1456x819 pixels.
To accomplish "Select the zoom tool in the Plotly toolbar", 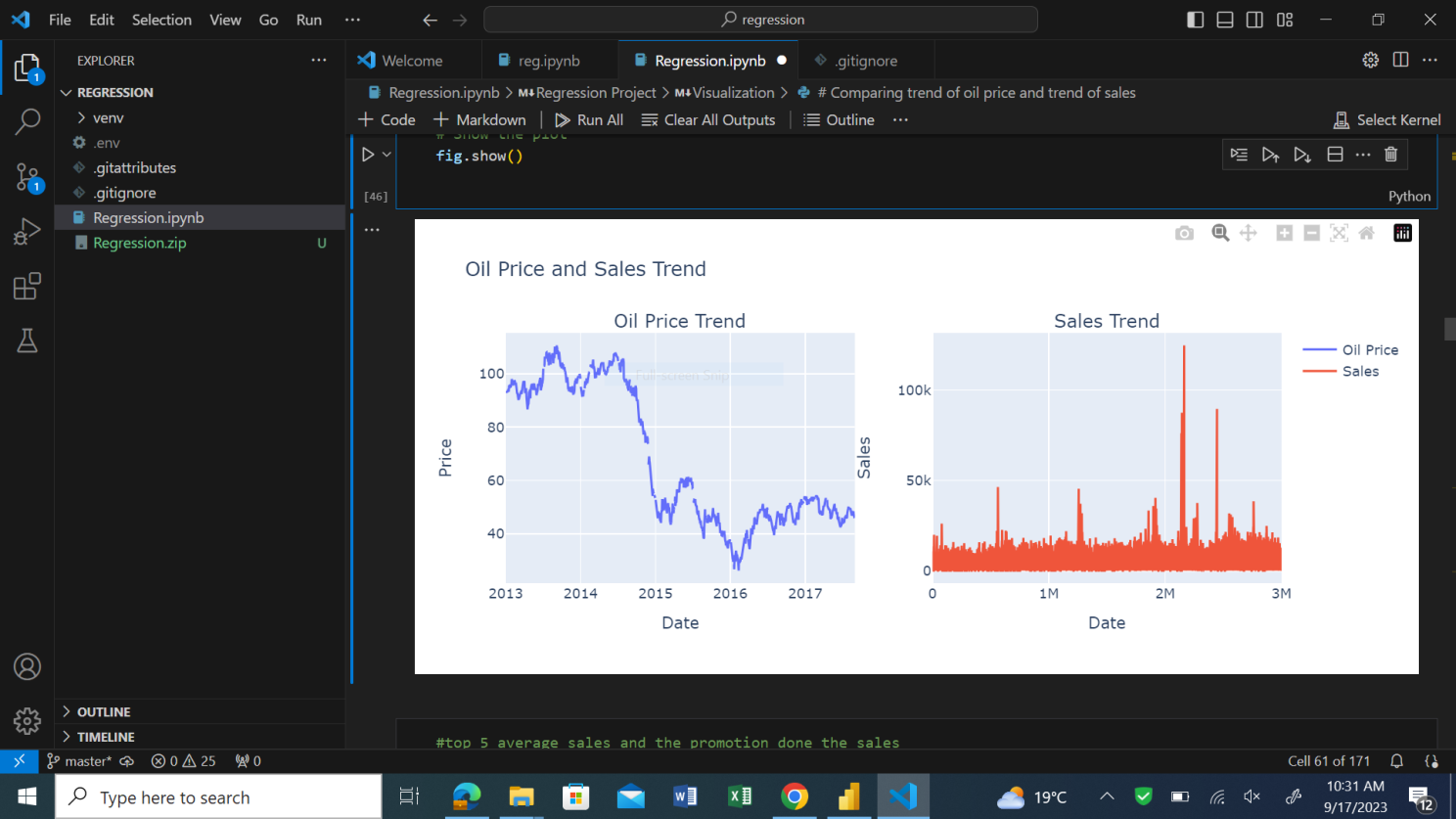I will tap(1220, 233).
